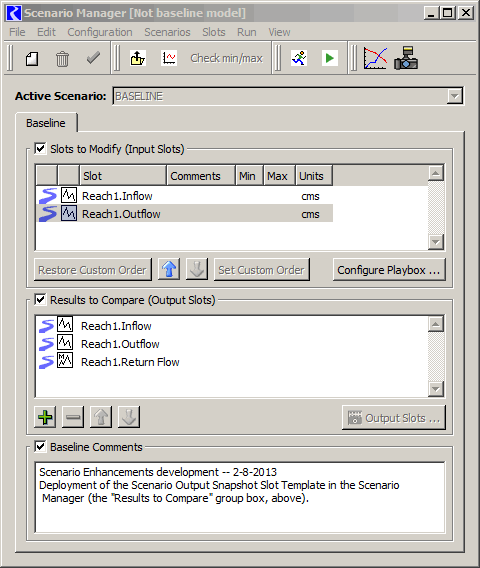Click output slots list scroll up arrow
This screenshot has width=480, height=568.
pos(436,324)
